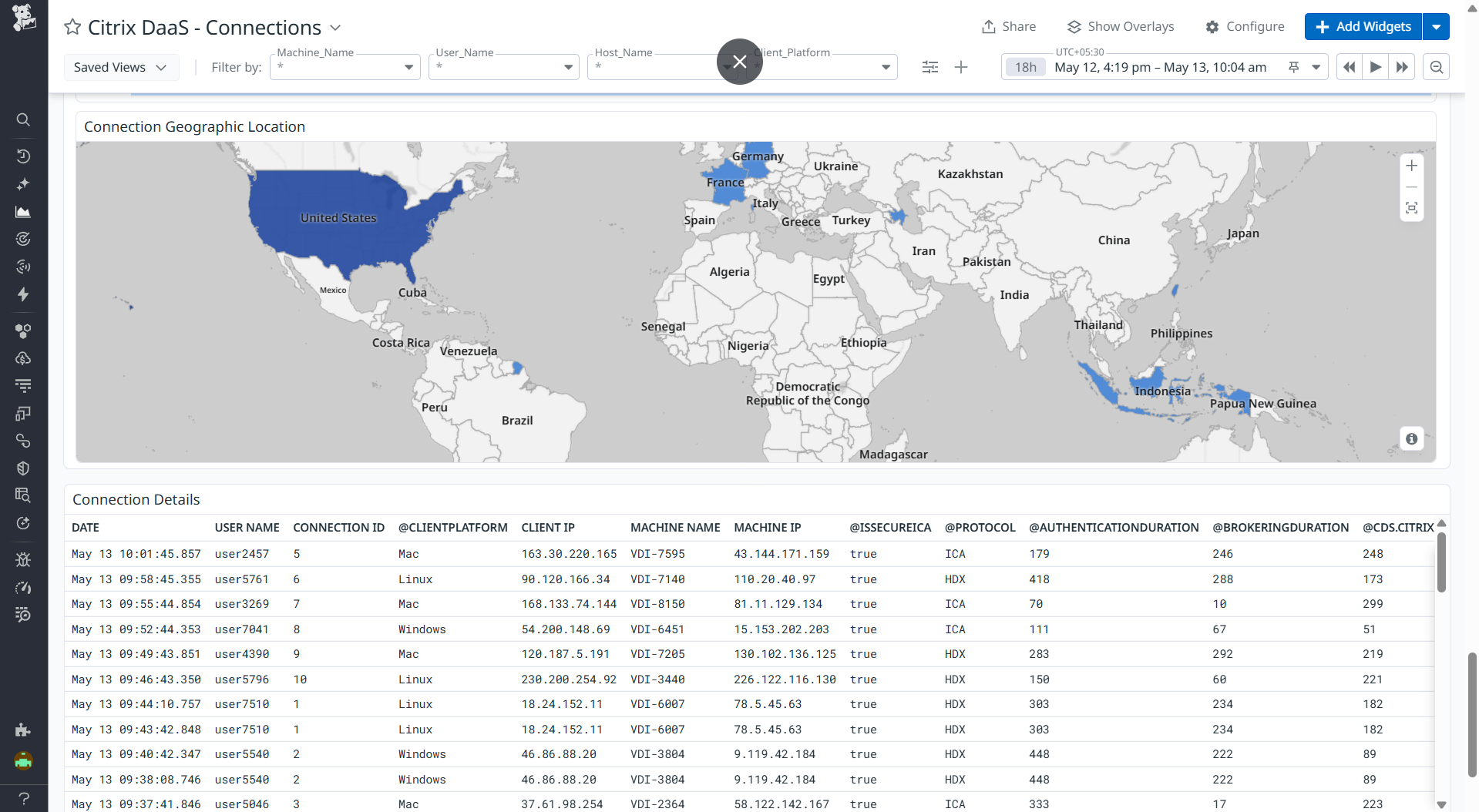The height and width of the screenshot is (812, 1479).
Task: Open the User_Name filter dropdown
Action: tap(503, 67)
